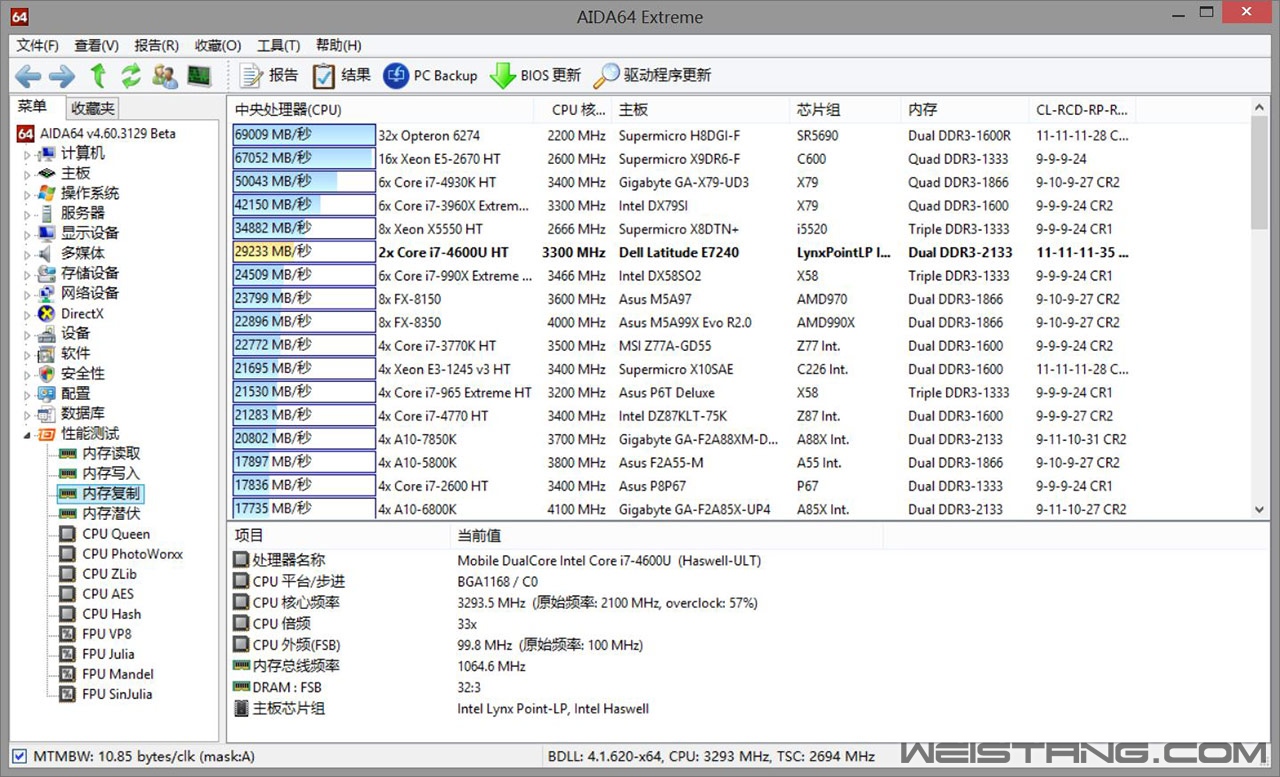Screen dimensions: 1280x777
Task: Select the DirectX icon in tree
Action: coord(46,313)
